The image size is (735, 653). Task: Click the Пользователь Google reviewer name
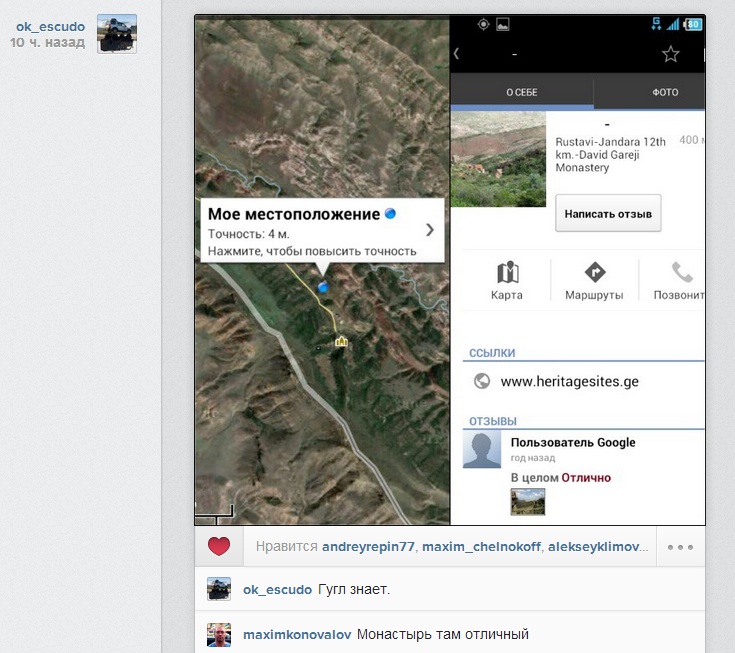point(573,443)
